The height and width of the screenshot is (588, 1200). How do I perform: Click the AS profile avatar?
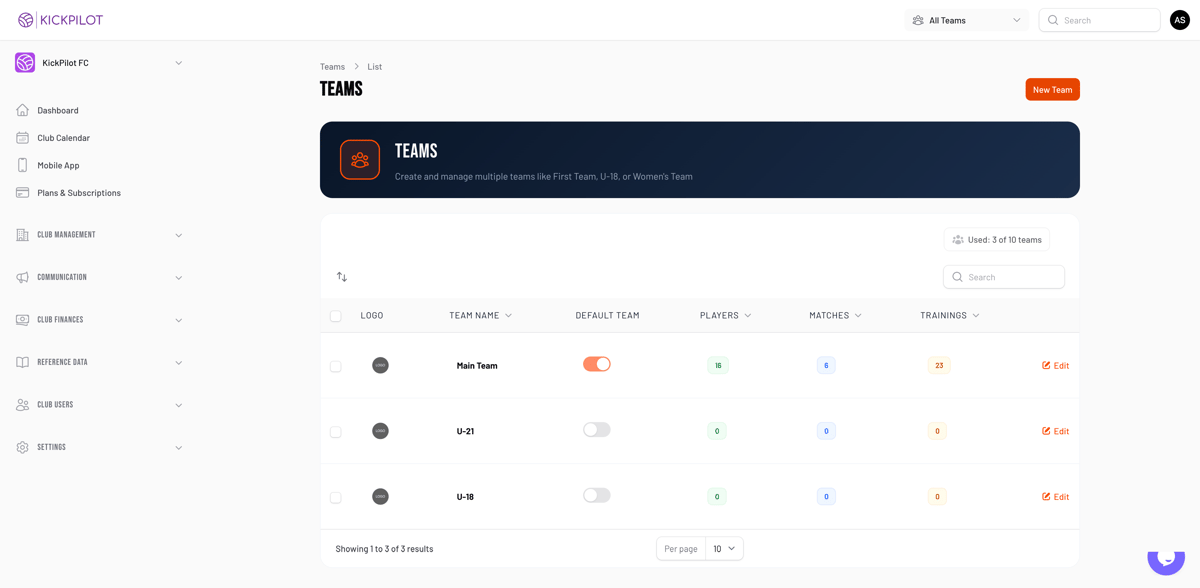tap(1179, 19)
